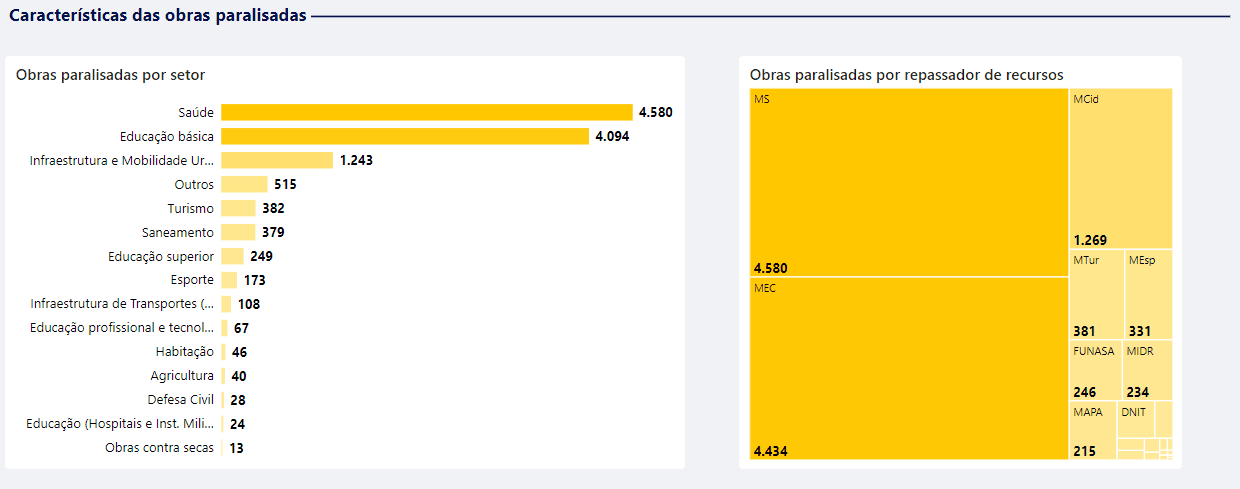The image size is (1240, 489).
Task: Click the Turismo bar showing 382
Action: 239,208
